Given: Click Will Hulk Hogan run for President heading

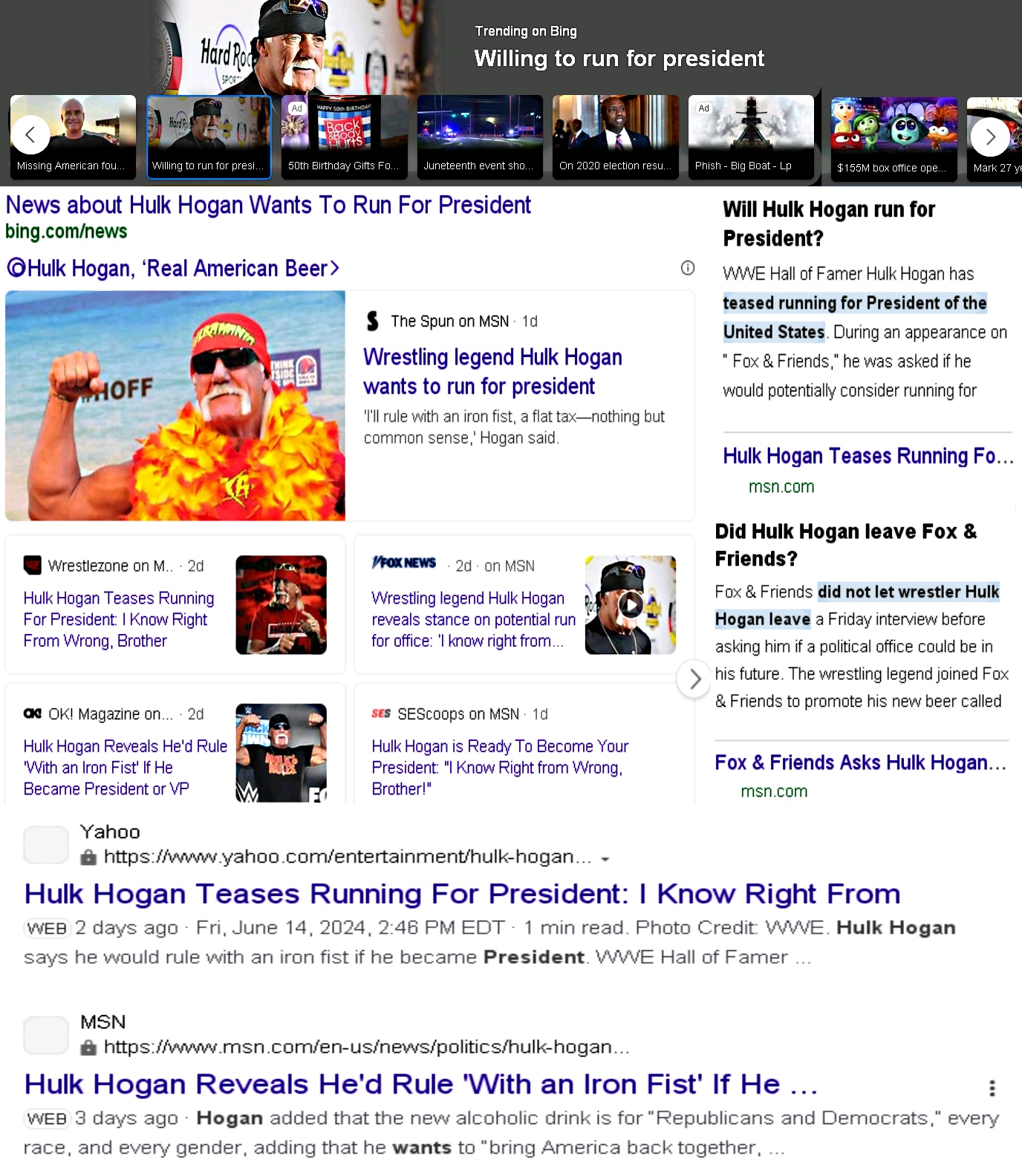Looking at the screenshot, I should [x=829, y=223].
